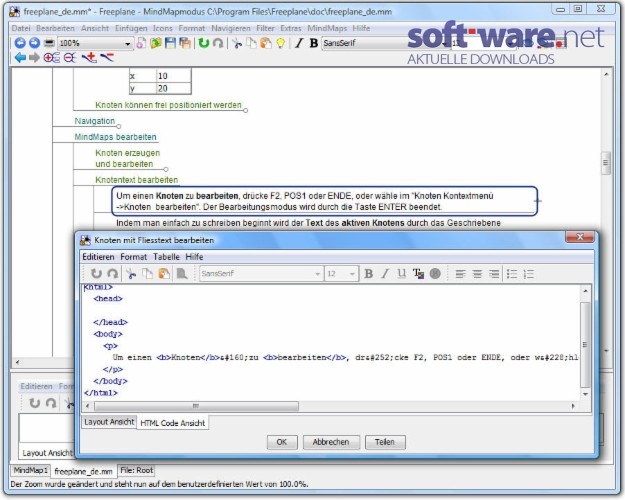Open the Datei menu
Screen dimensions: 625x500
pyautogui.click(x=21, y=28)
